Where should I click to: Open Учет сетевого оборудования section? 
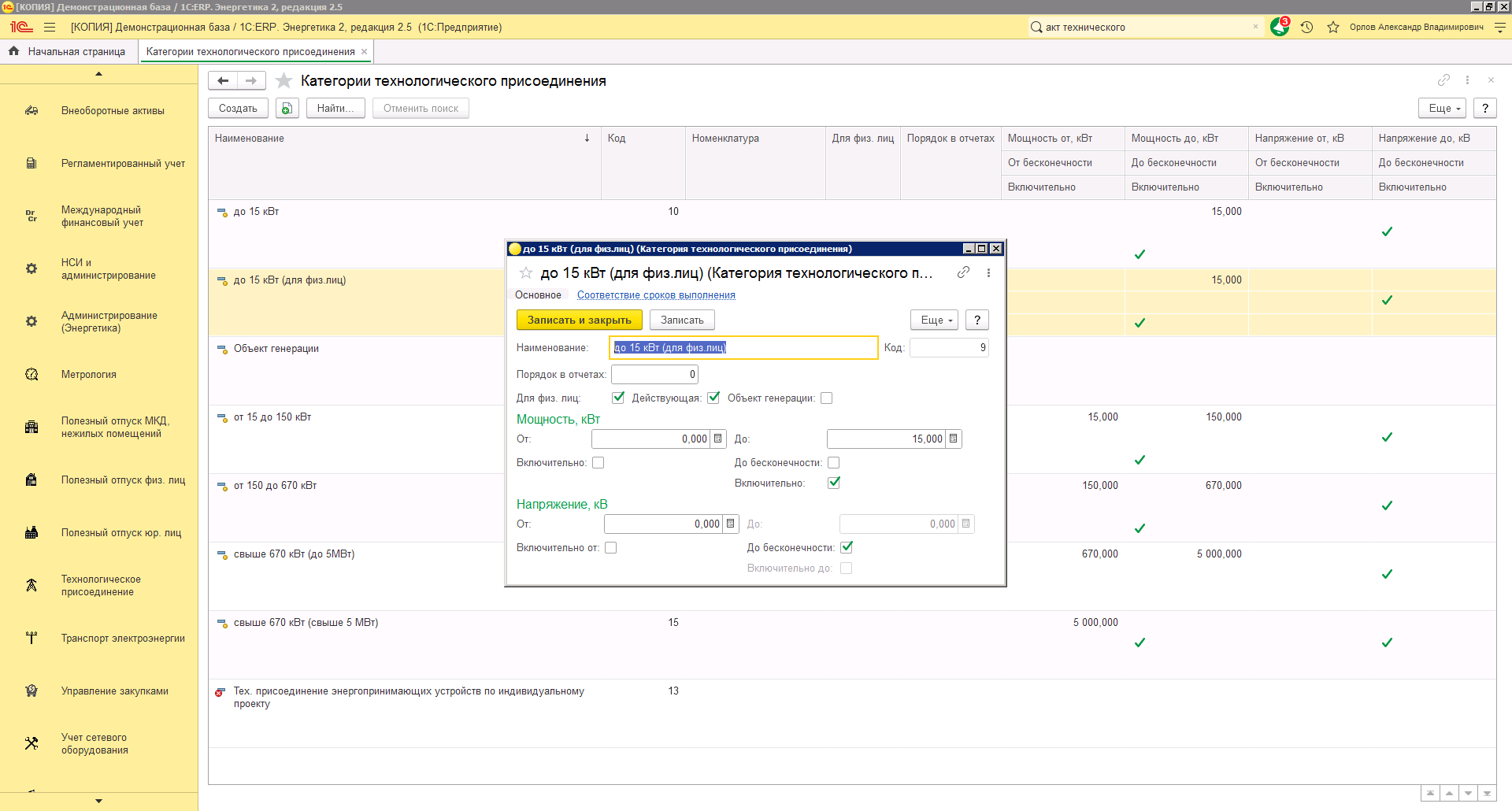(99, 744)
